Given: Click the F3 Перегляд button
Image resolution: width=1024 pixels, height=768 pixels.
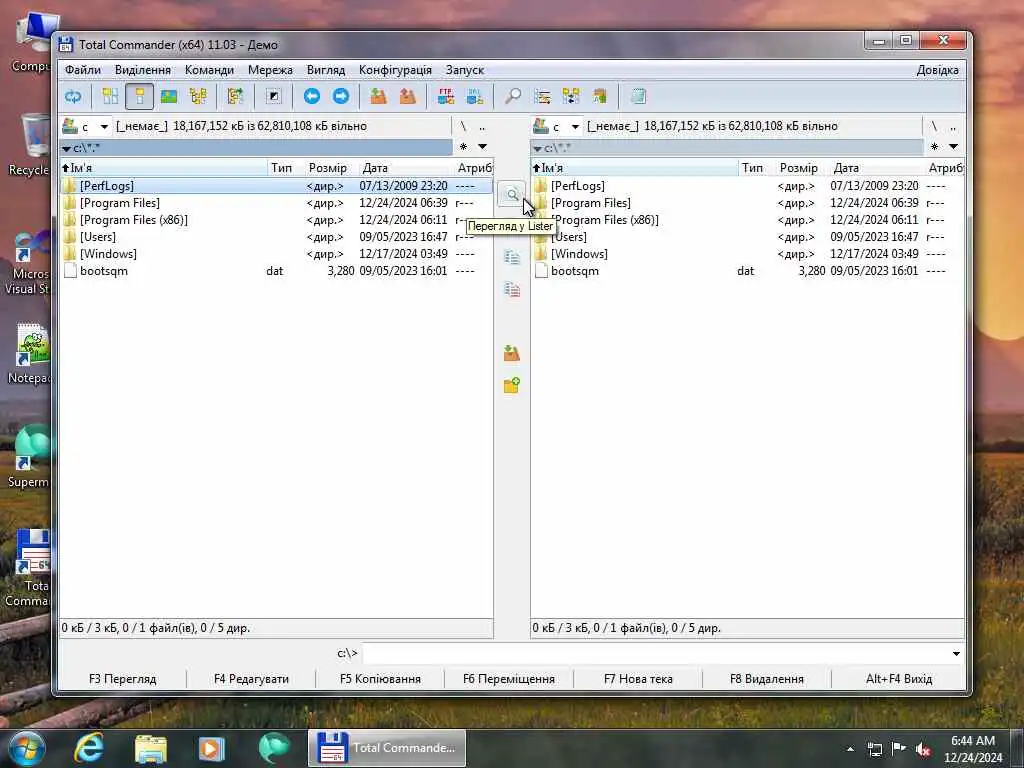Looking at the screenshot, I should coord(123,679).
